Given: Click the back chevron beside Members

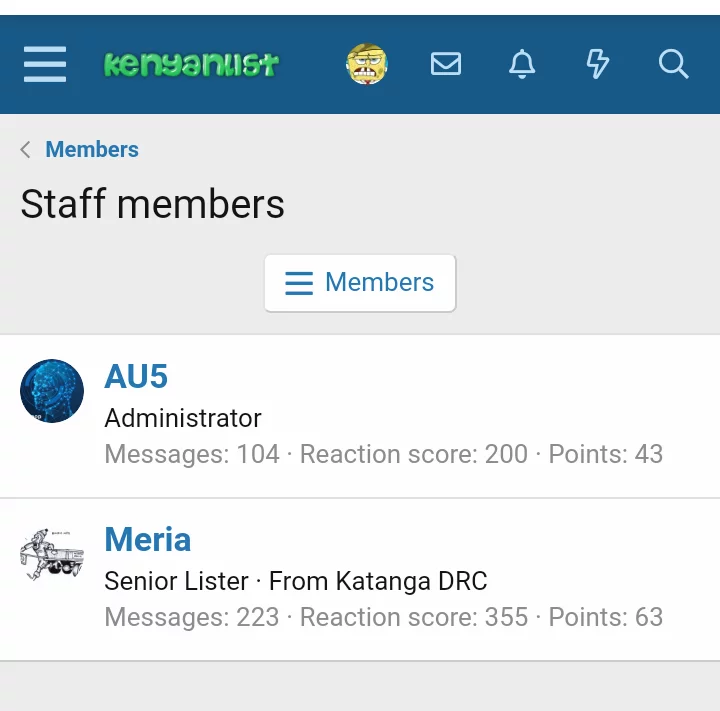Looking at the screenshot, I should tap(25, 150).
